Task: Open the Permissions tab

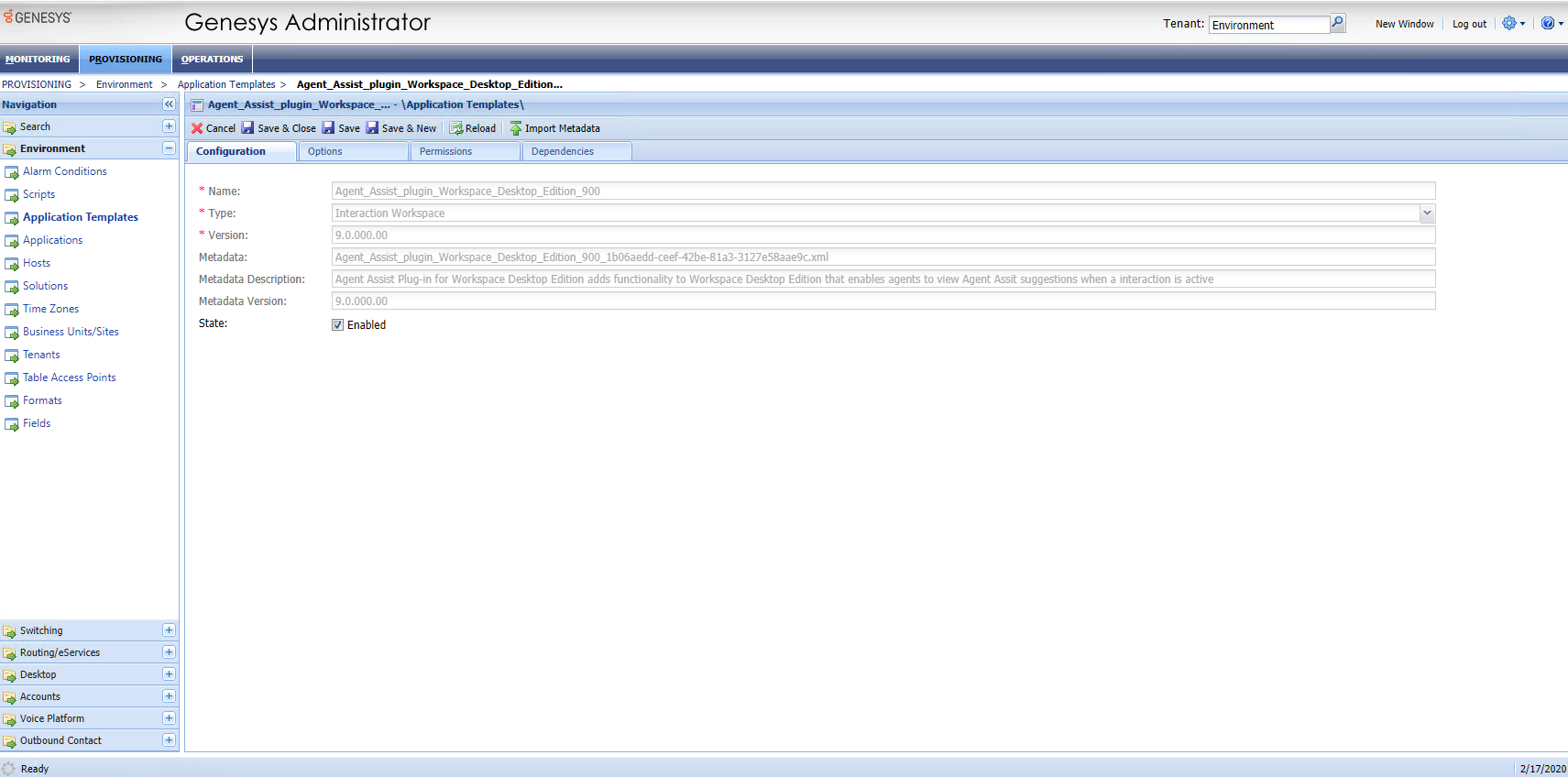Action: coord(466,151)
